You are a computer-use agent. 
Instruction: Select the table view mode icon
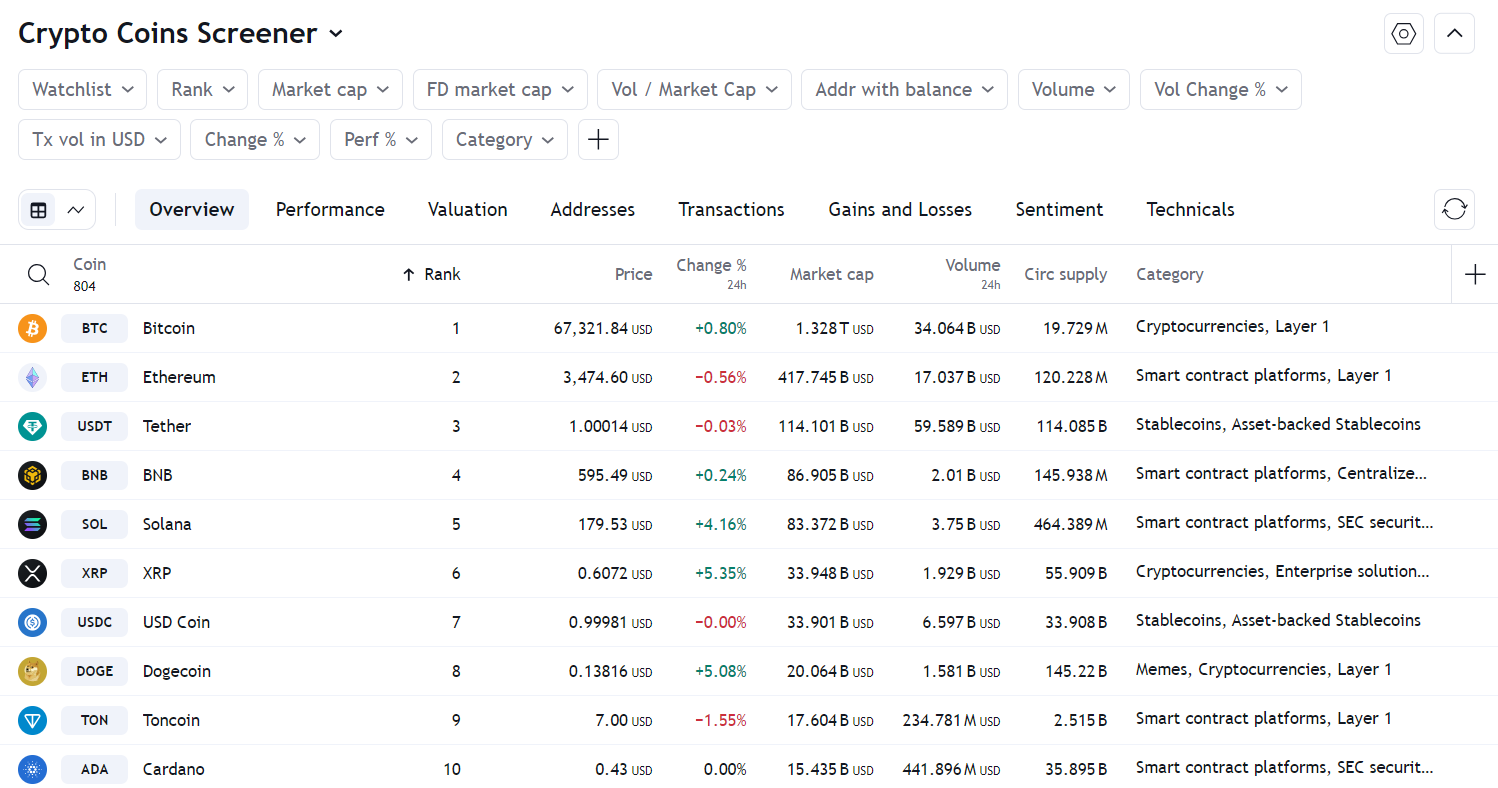click(x=38, y=210)
